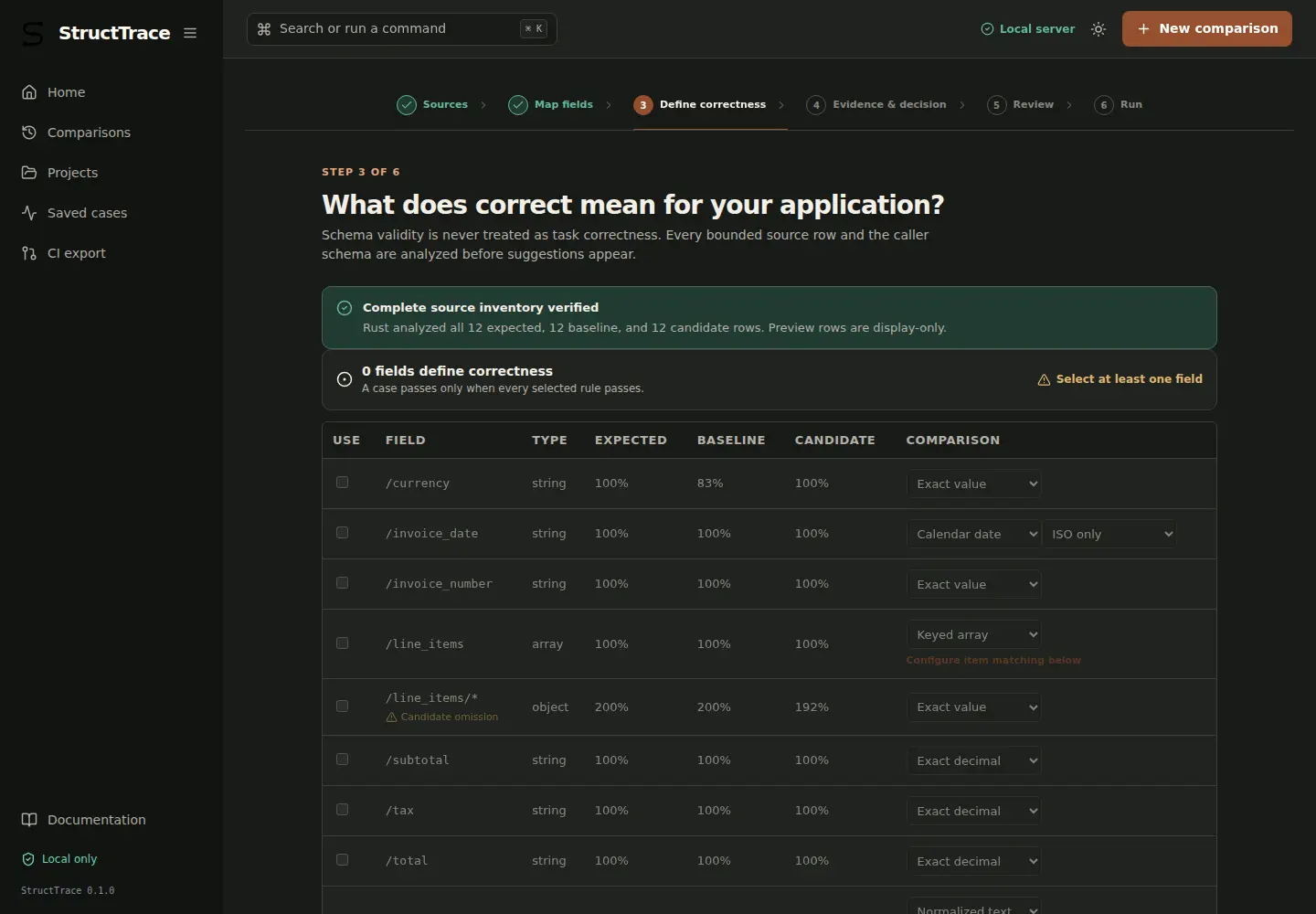Open the /tax Exact decimal dropdown

point(974,811)
